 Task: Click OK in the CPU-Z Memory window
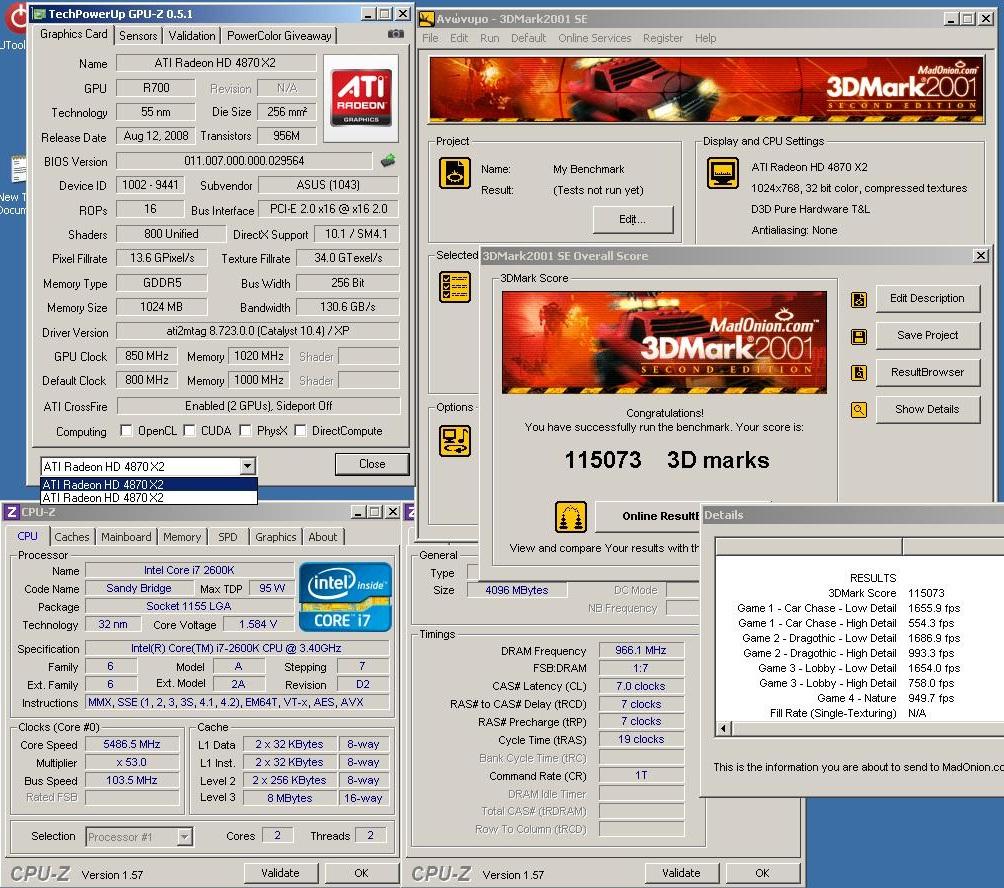tap(762, 873)
